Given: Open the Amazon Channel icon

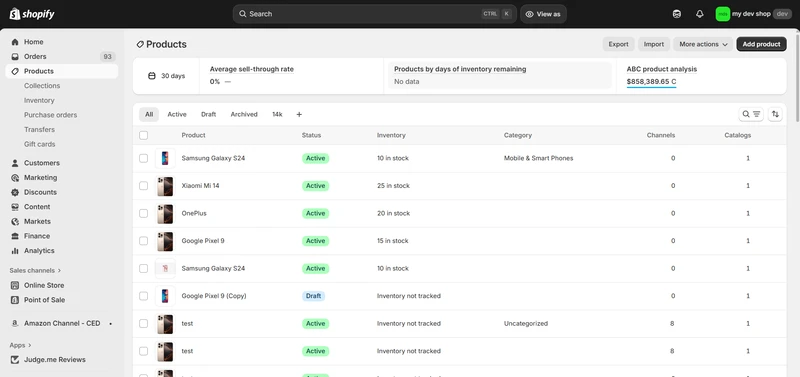Looking at the screenshot, I should (x=15, y=323).
